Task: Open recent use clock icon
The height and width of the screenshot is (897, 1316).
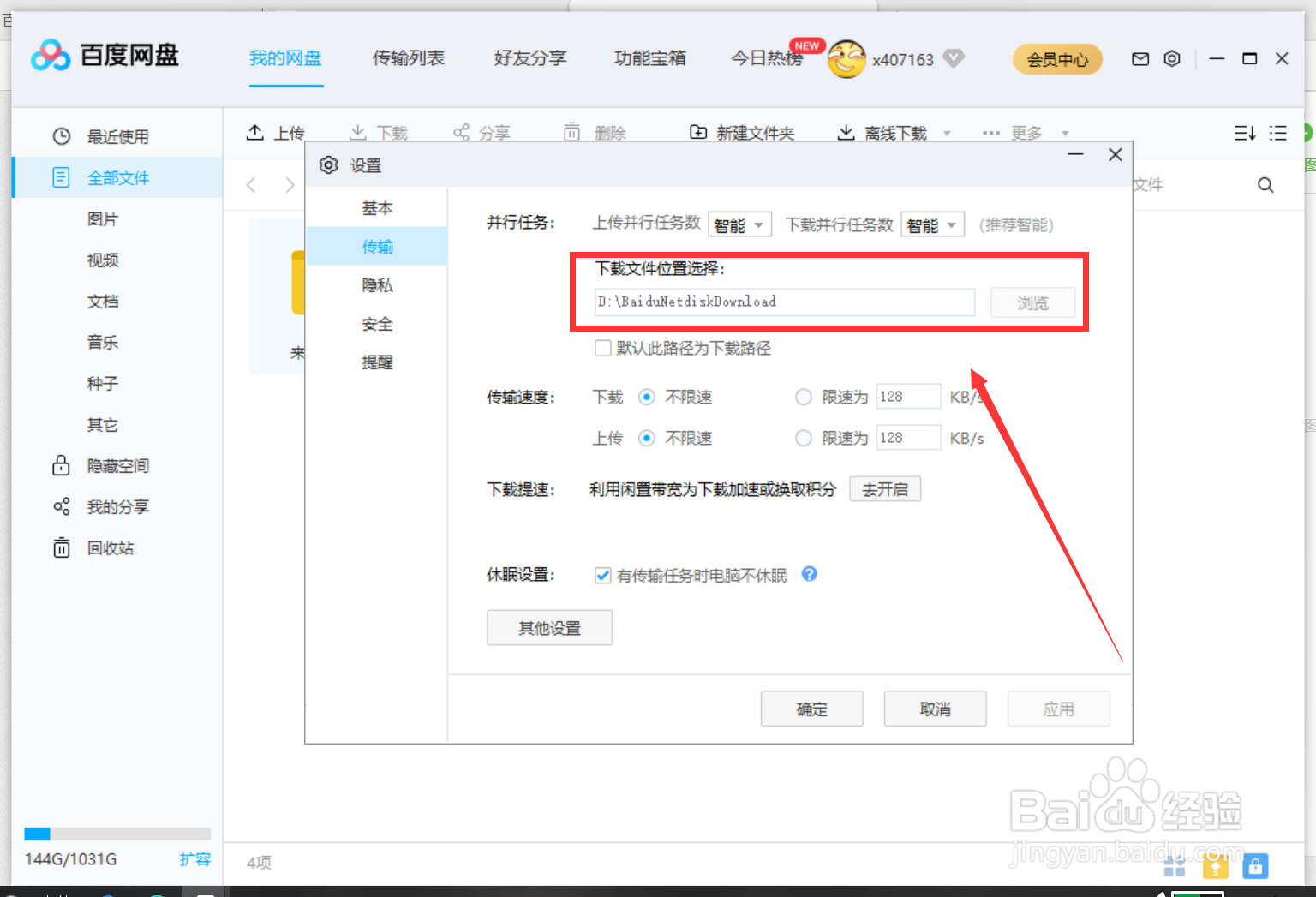Action: 62,136
